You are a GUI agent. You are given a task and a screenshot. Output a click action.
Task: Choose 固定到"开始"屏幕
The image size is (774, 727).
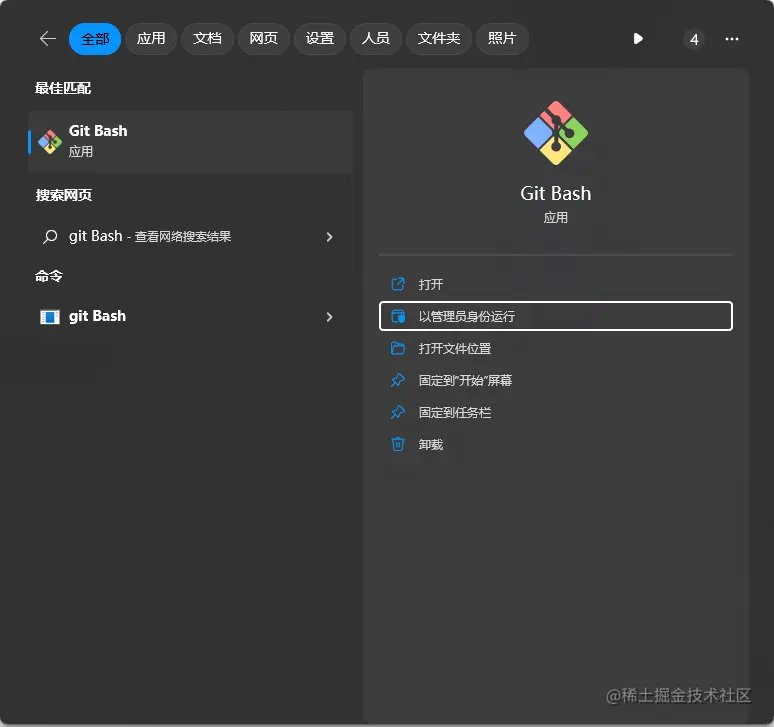coord(556,381)
